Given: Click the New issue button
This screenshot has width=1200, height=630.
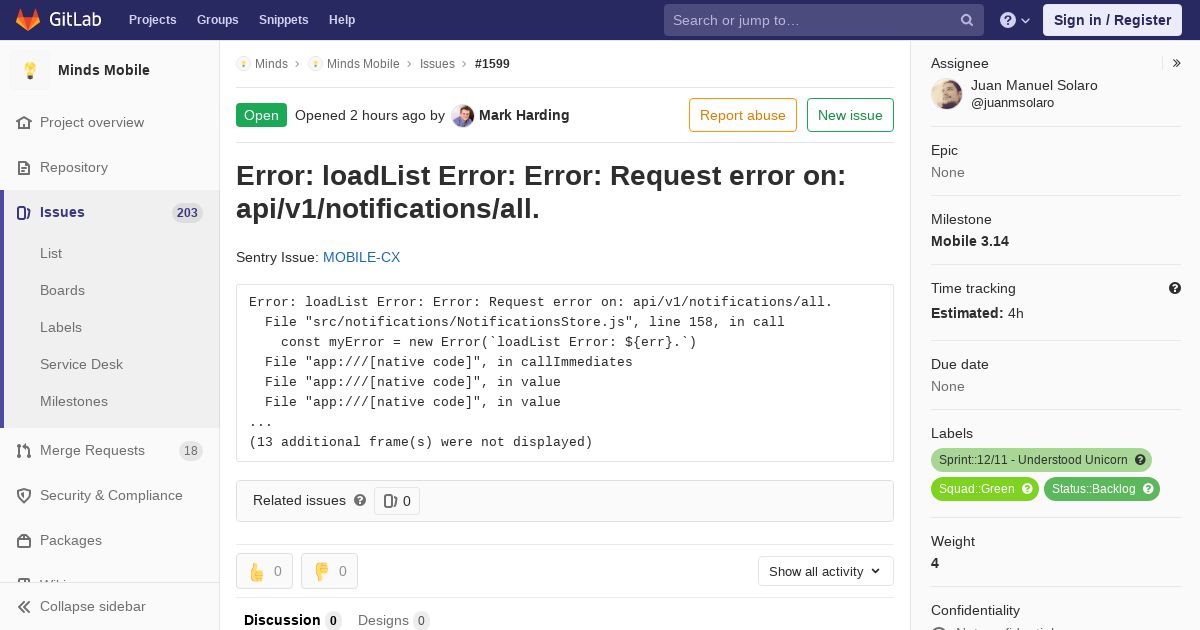Looking at the screenshot, I should point(850,115).
